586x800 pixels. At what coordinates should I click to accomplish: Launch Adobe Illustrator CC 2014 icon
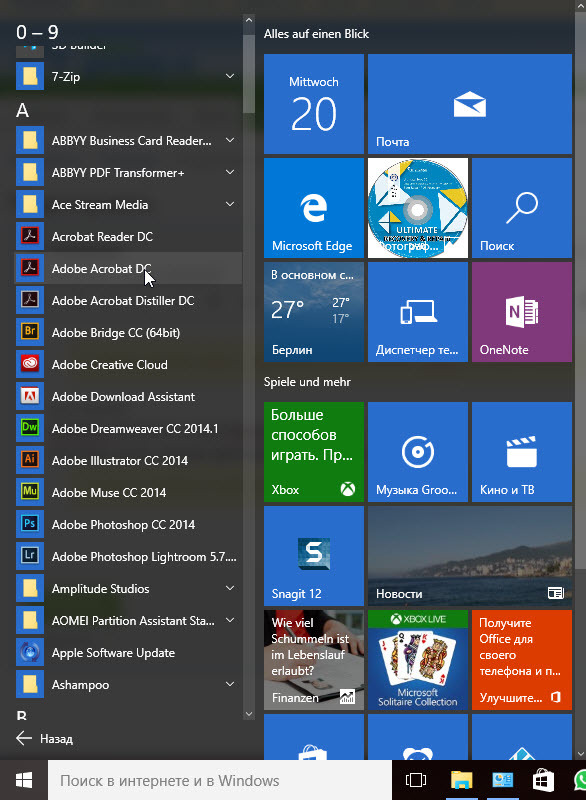click(30, 460)
